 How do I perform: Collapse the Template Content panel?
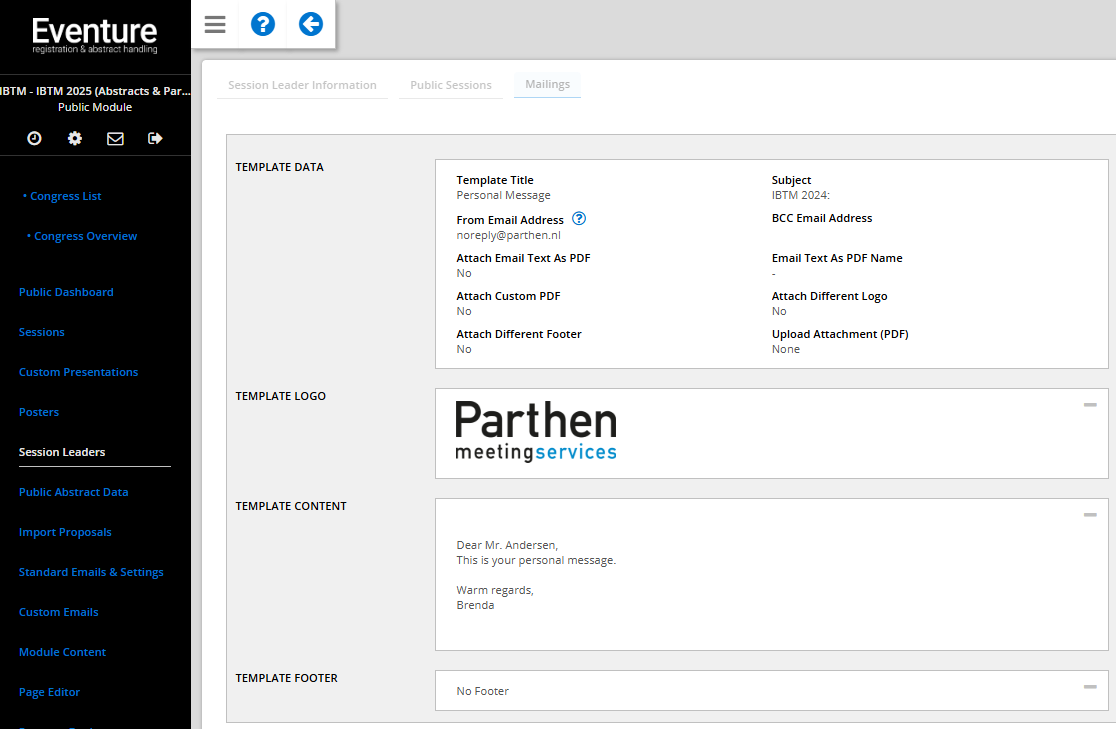click(1090, 515)
